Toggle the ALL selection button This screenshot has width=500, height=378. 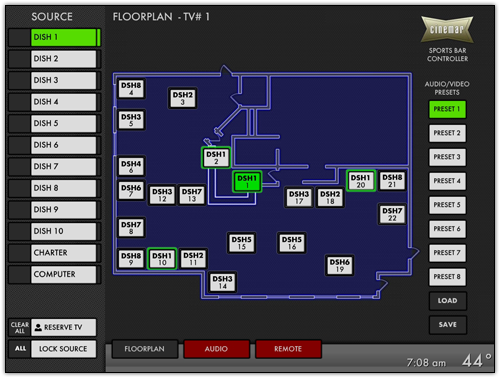[x=20, y=349]
